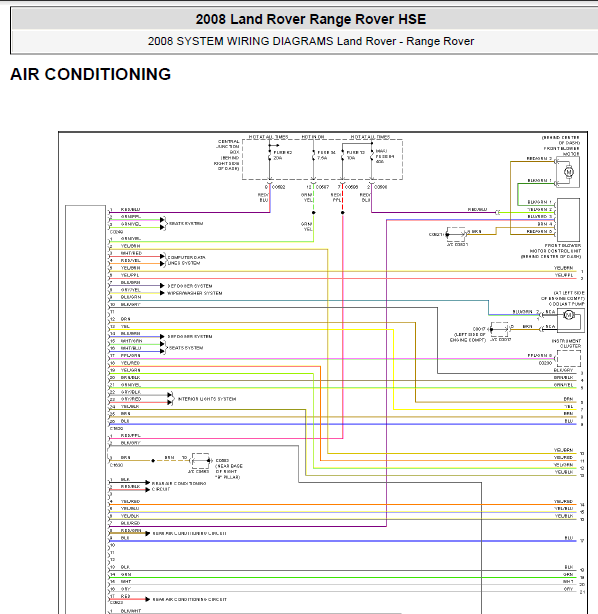Screen dimensions: 598x614
Task: Click the 'YEL/BLU' label at right edge
Action: click(563, 509)
